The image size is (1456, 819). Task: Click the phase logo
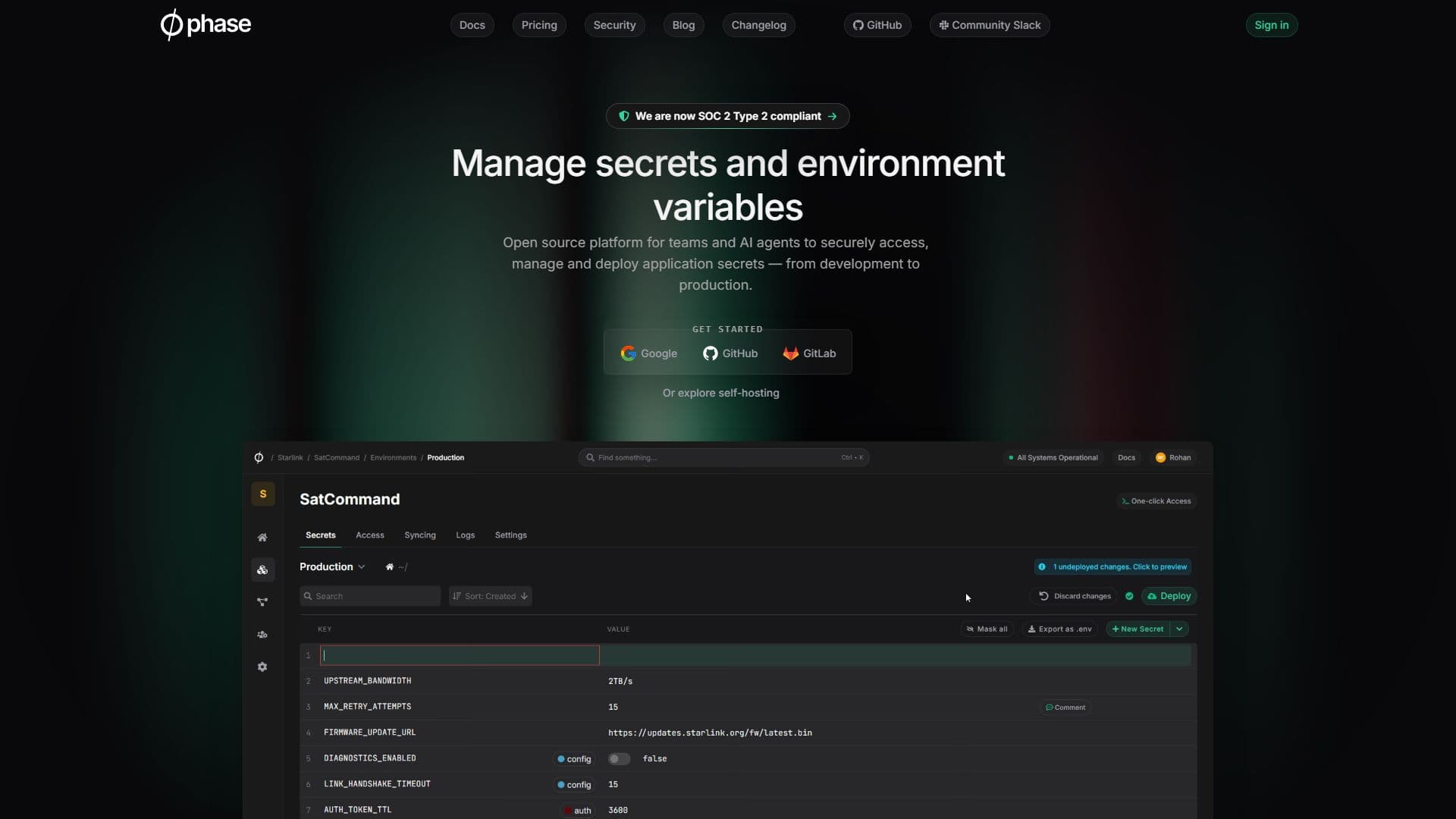[206, 24]
